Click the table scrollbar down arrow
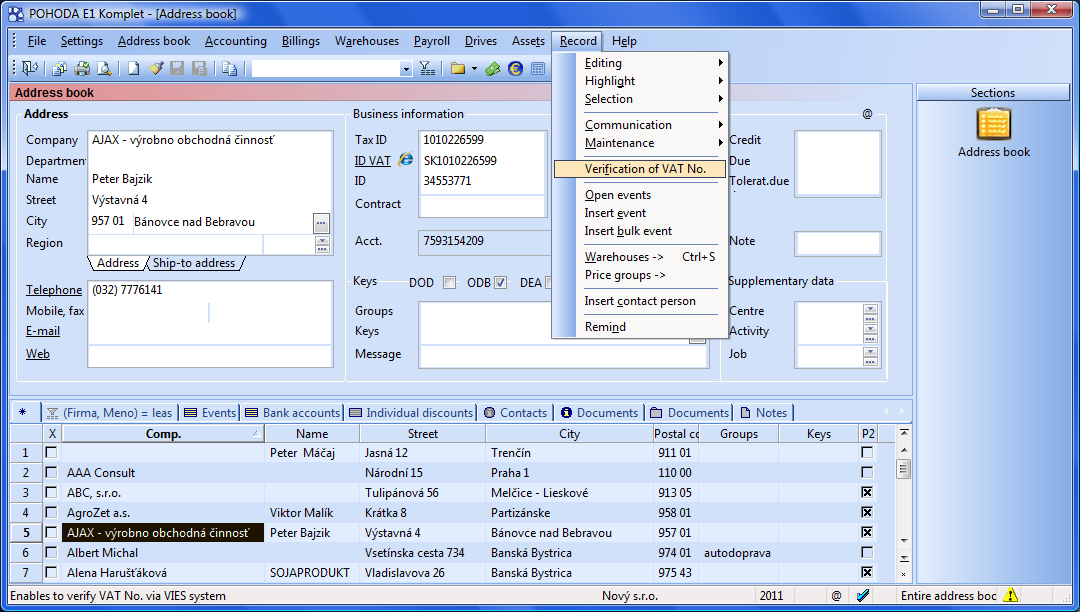 click(903, 541)
